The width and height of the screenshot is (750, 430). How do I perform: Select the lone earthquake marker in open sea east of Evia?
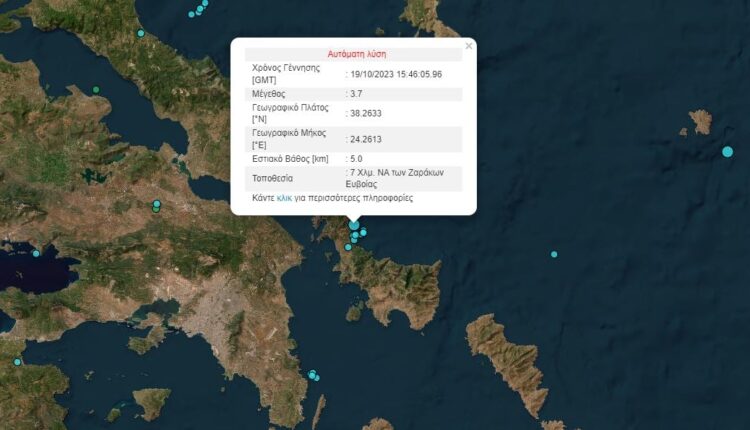click(554, 254)
